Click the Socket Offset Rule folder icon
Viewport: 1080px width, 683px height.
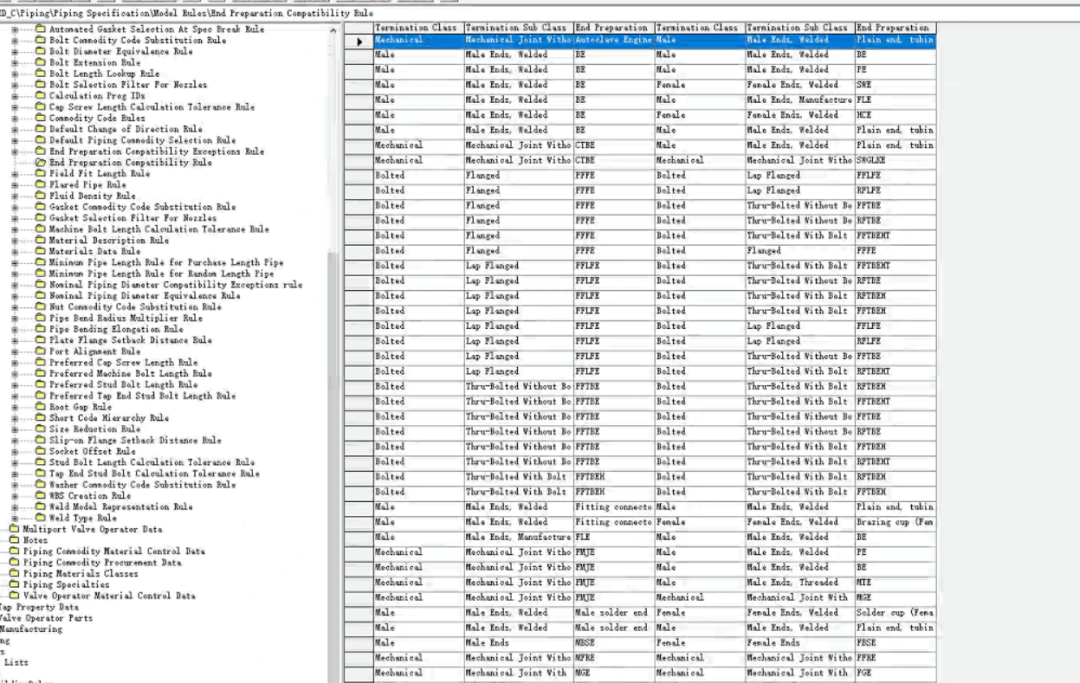point(41,451)
